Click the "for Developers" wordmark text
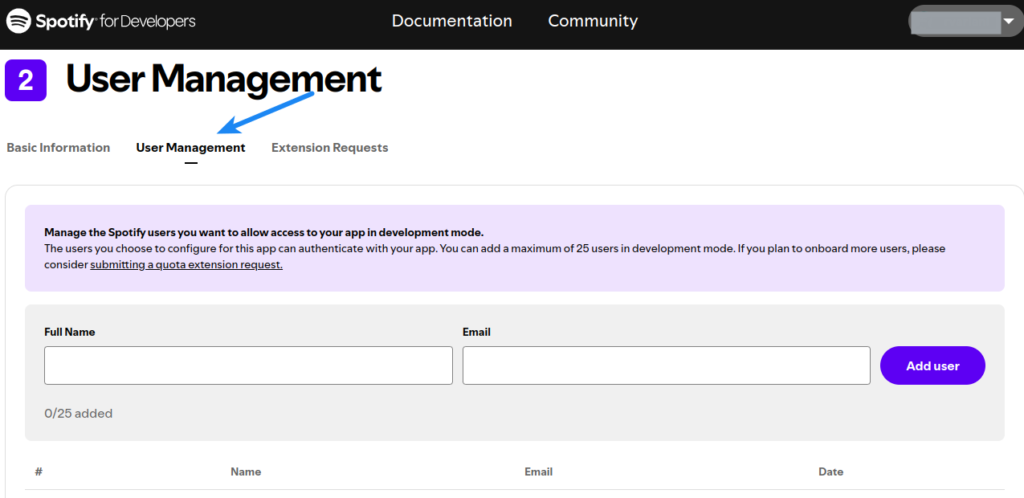The width and height of the screenshot is (1024, 498). point(151,21)
